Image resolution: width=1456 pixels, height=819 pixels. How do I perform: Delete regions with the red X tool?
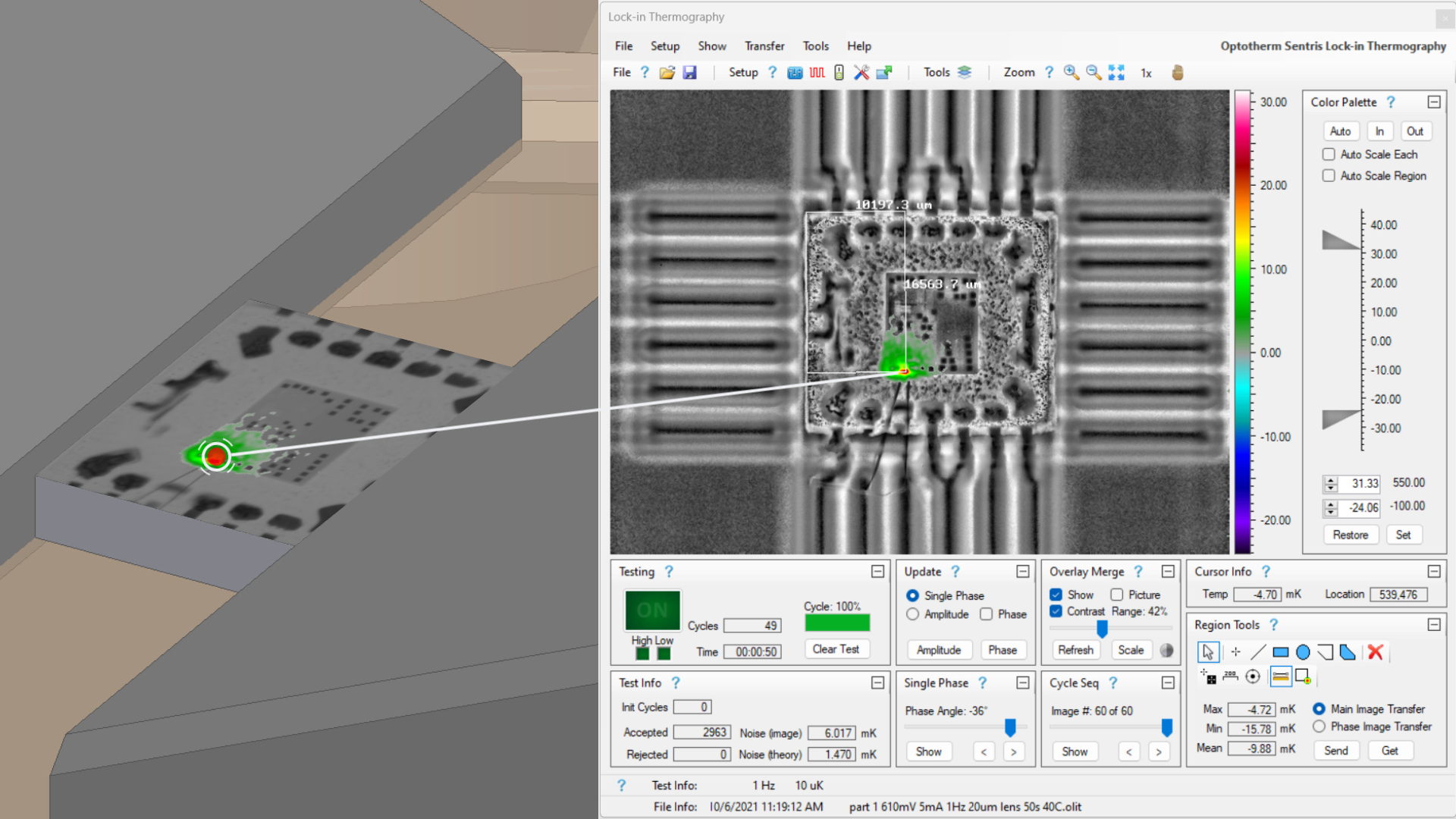[1375, 651]
